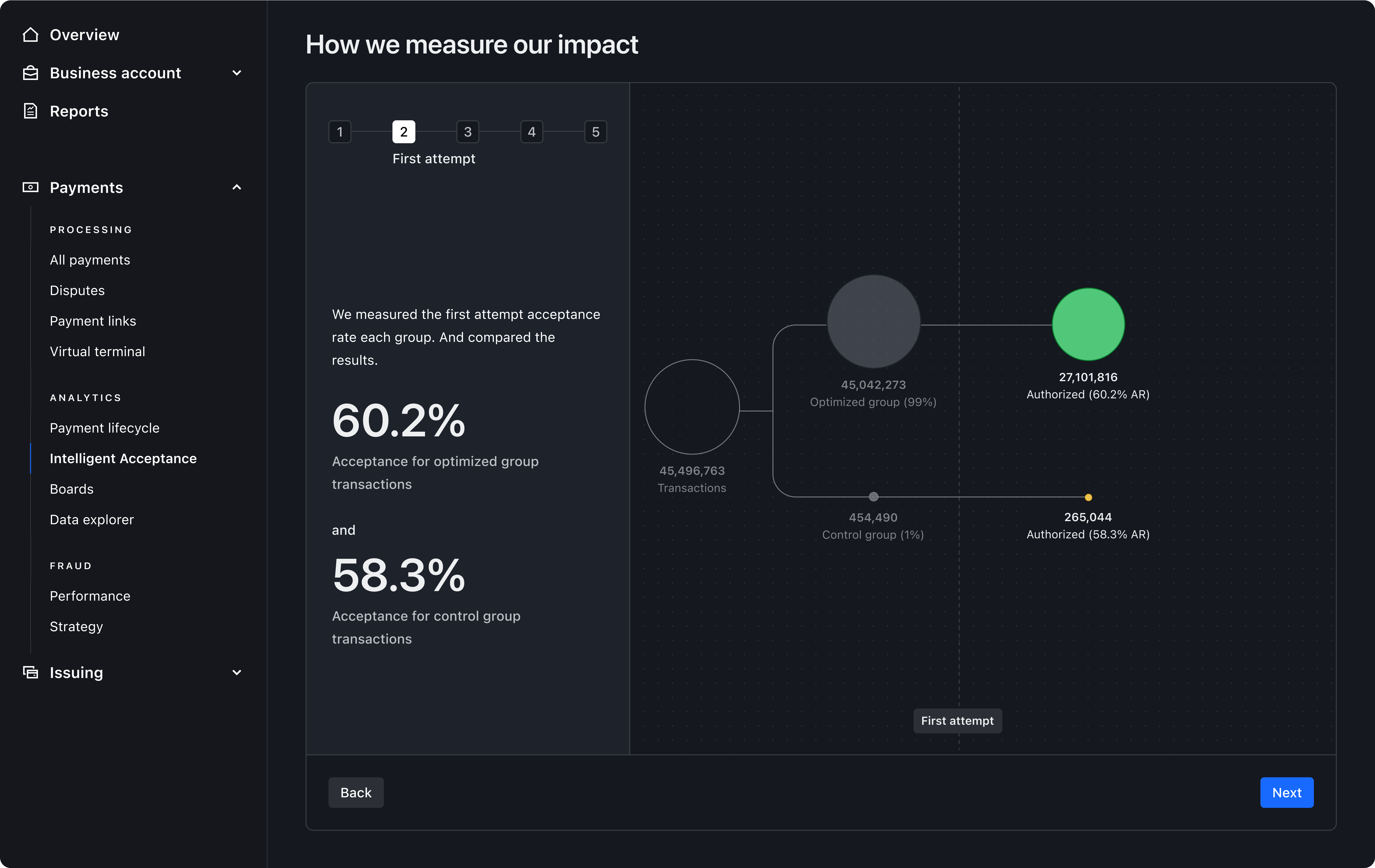This screenshot has height=868, width=1375.
Task: Open Payment lifecycle analytics
Action: coord(105,428)
